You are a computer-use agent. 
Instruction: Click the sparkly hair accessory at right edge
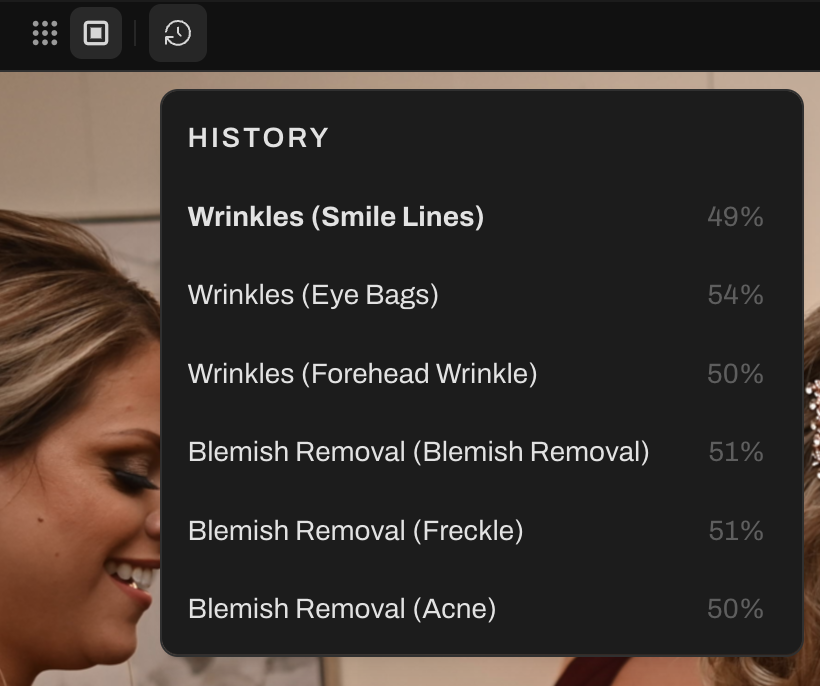point(811,410)
